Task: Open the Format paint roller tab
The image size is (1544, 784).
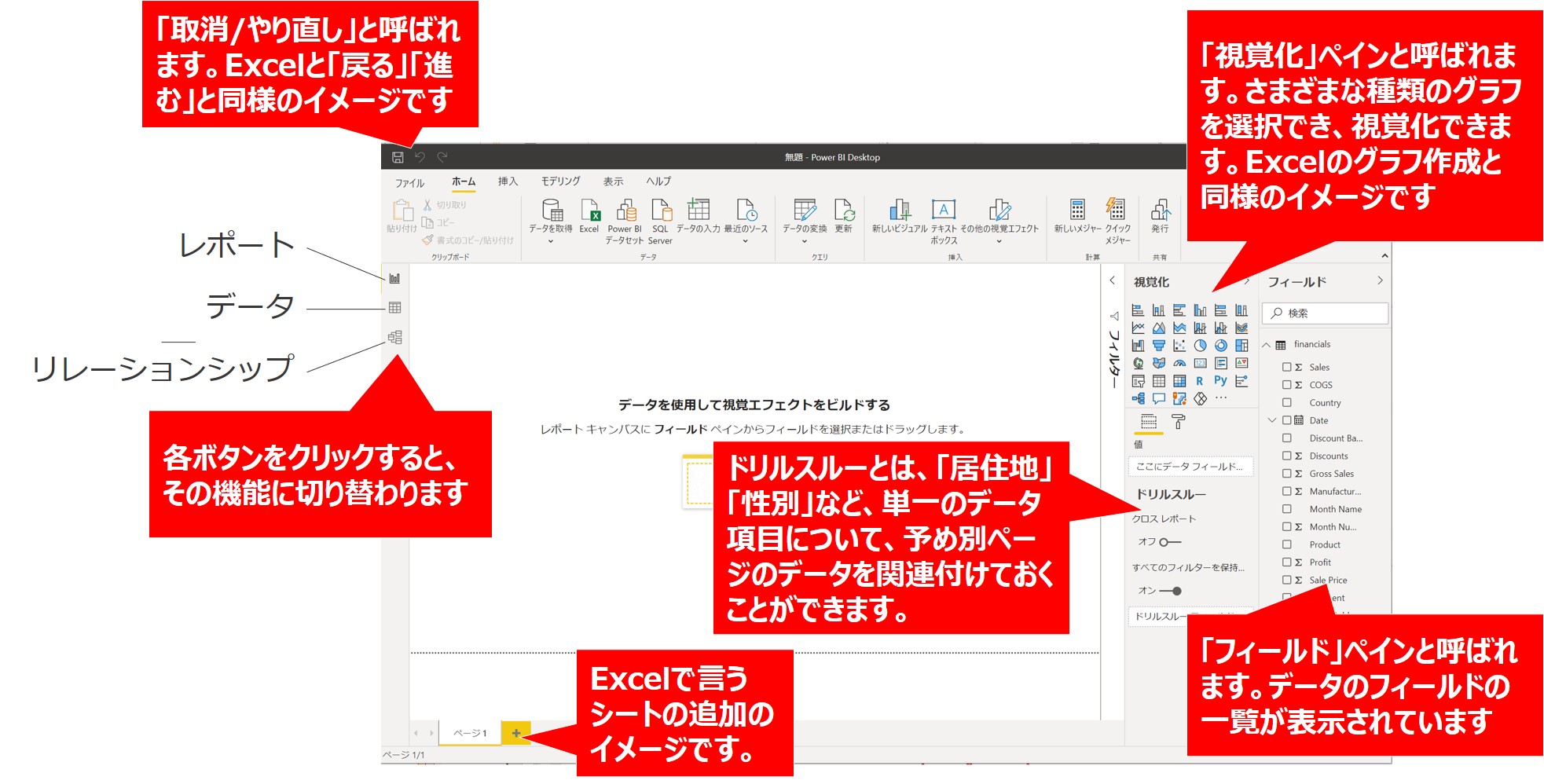Action: tap(1179, 422)
